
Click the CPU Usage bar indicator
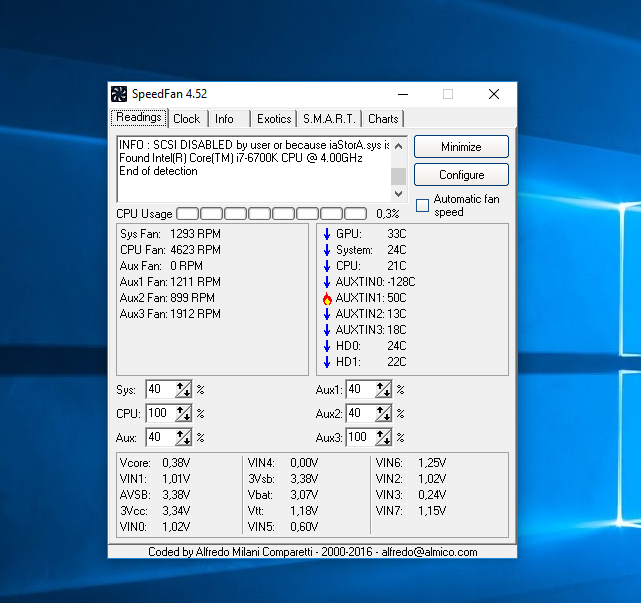tap(272, 213)
